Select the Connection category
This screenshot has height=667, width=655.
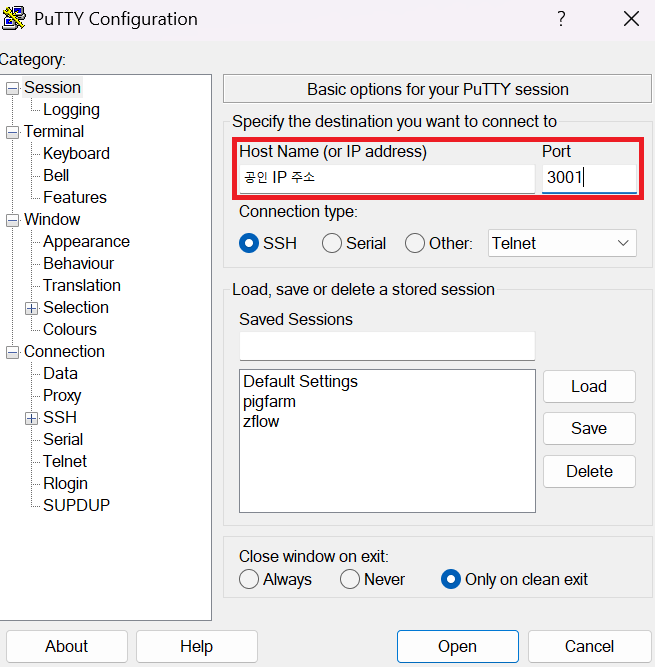tap(64, 352)
